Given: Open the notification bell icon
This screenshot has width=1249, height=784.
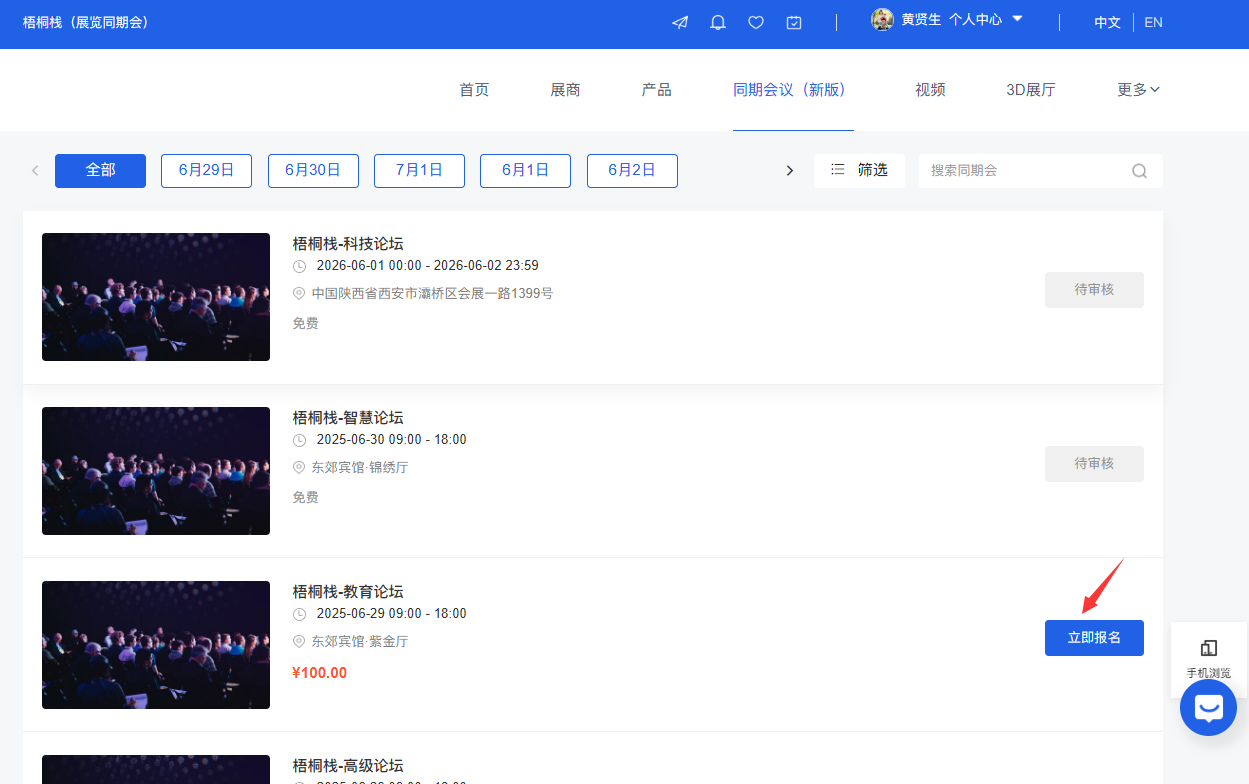Looking at the screenshot, I should tap(718, 22).
